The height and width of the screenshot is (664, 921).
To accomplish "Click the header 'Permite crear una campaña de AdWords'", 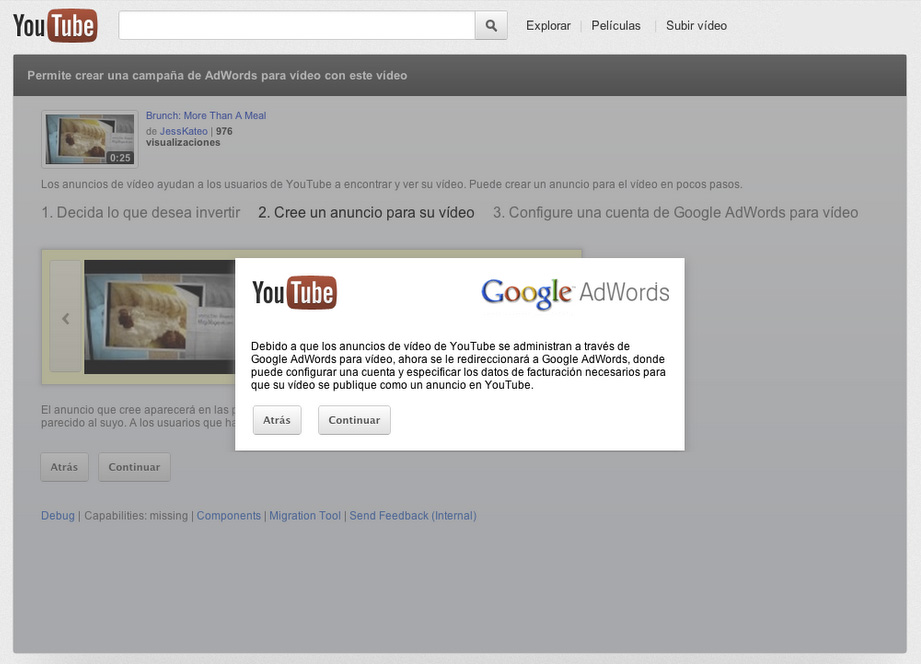I will coord(217,75).
